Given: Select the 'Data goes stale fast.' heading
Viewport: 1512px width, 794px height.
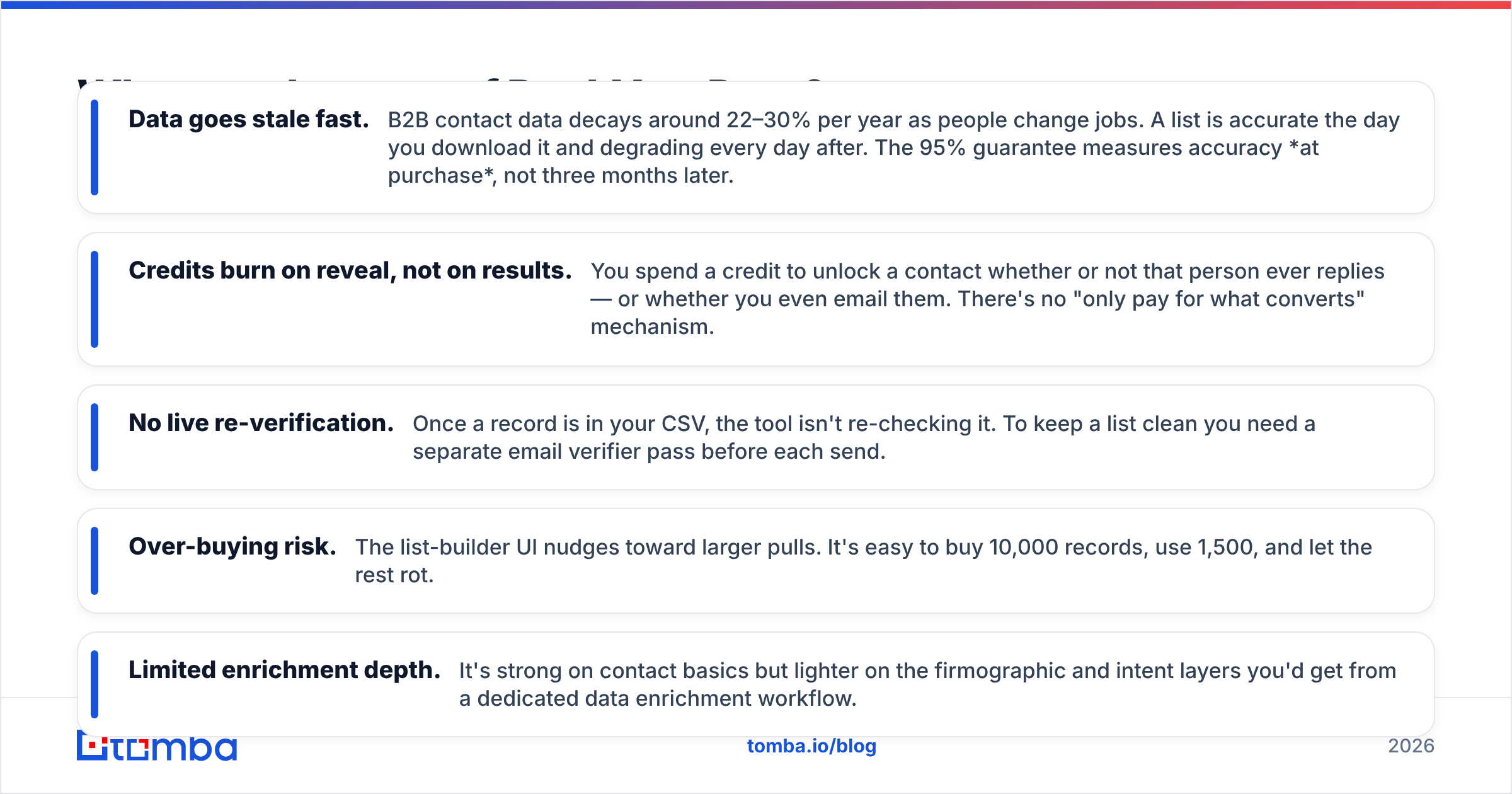Looking at the screenshot, I should tap(248, 119).
